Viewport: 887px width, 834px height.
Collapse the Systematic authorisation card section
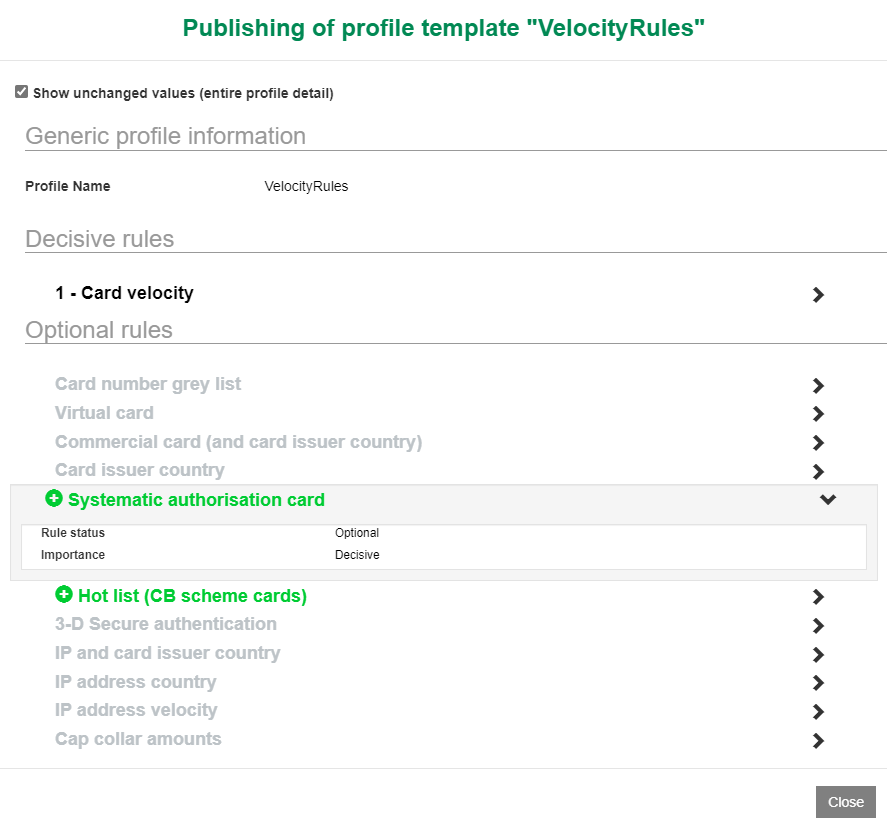(828, 499)
